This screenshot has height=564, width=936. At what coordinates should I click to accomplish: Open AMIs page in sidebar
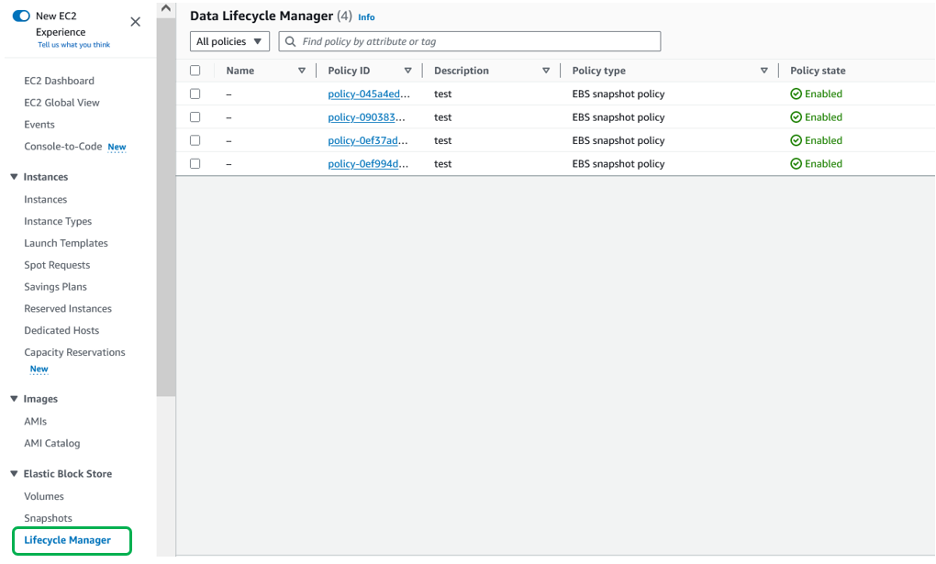point(35,421)
